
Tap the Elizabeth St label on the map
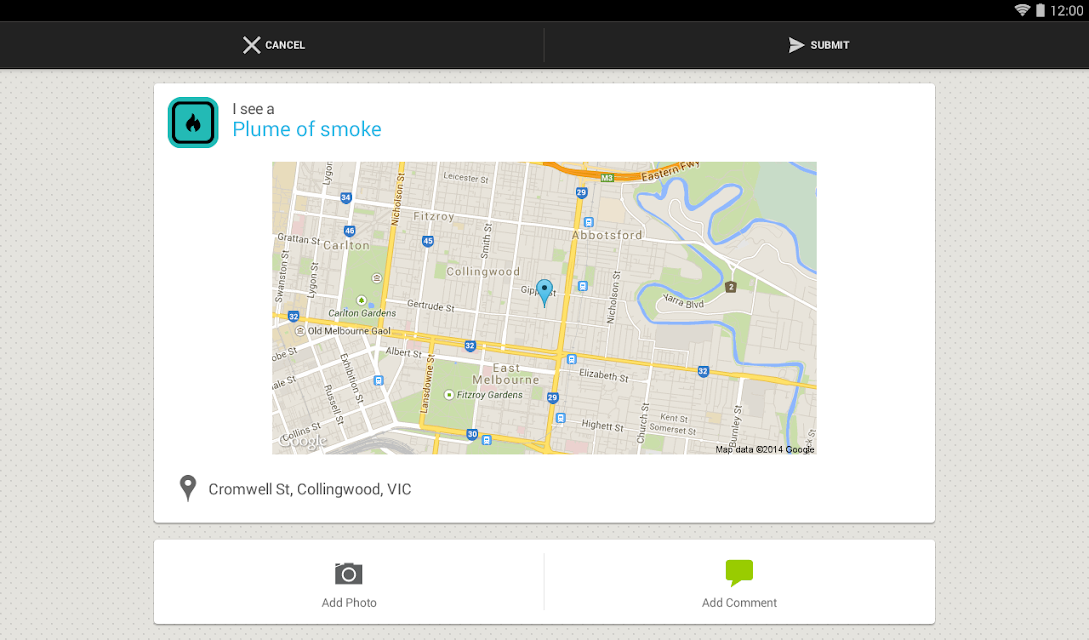[x=604, y=376]
